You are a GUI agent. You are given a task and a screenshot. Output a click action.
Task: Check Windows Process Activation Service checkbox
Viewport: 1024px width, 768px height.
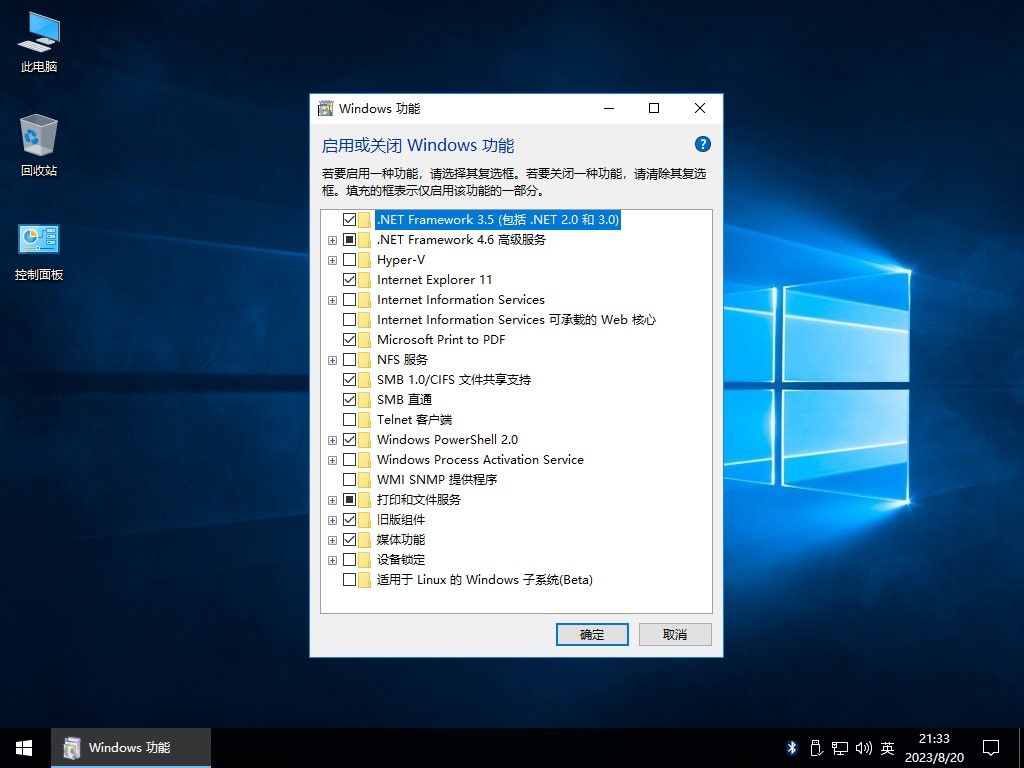click(349, 460)
